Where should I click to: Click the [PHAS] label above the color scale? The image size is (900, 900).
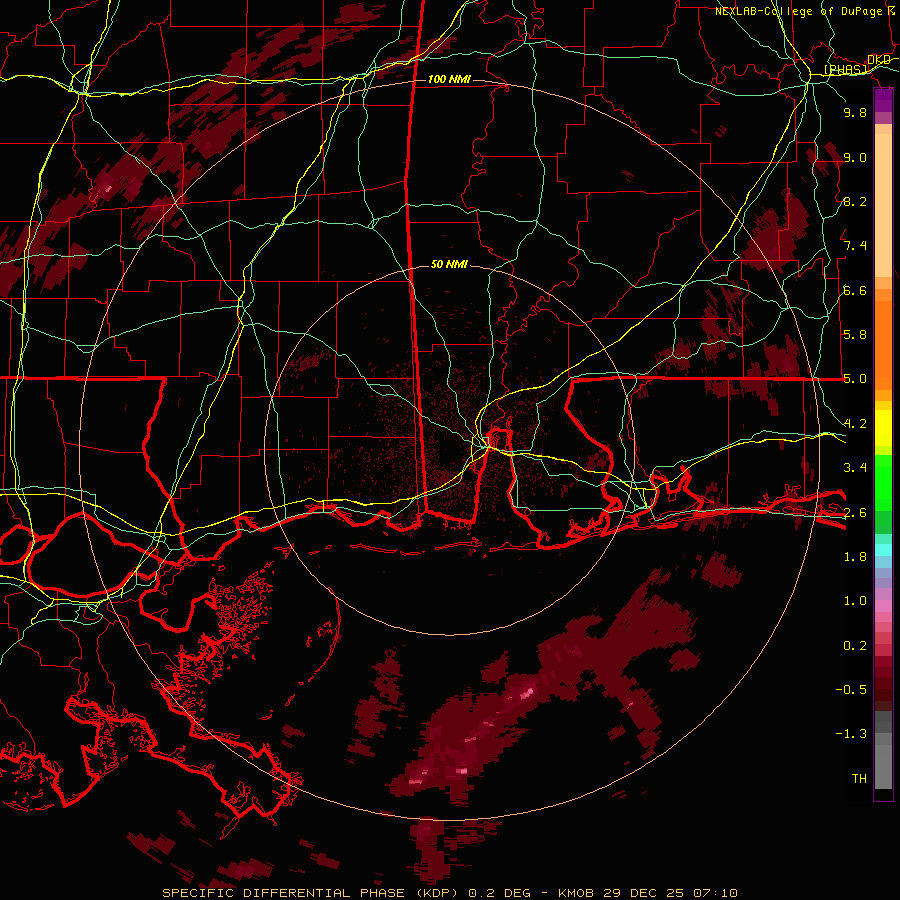point(845,69)
